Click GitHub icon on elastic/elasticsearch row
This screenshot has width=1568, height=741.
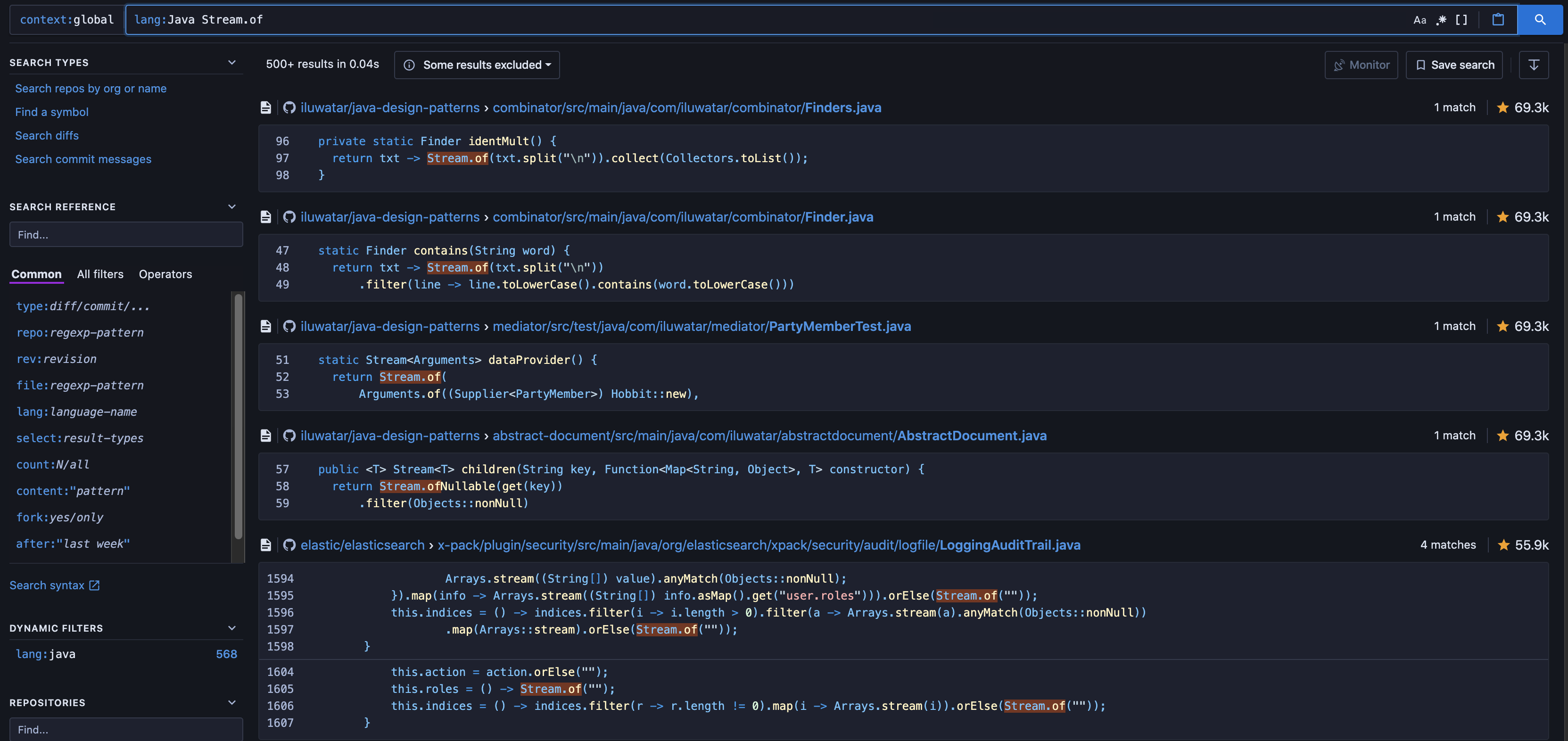tap(289, 545)
